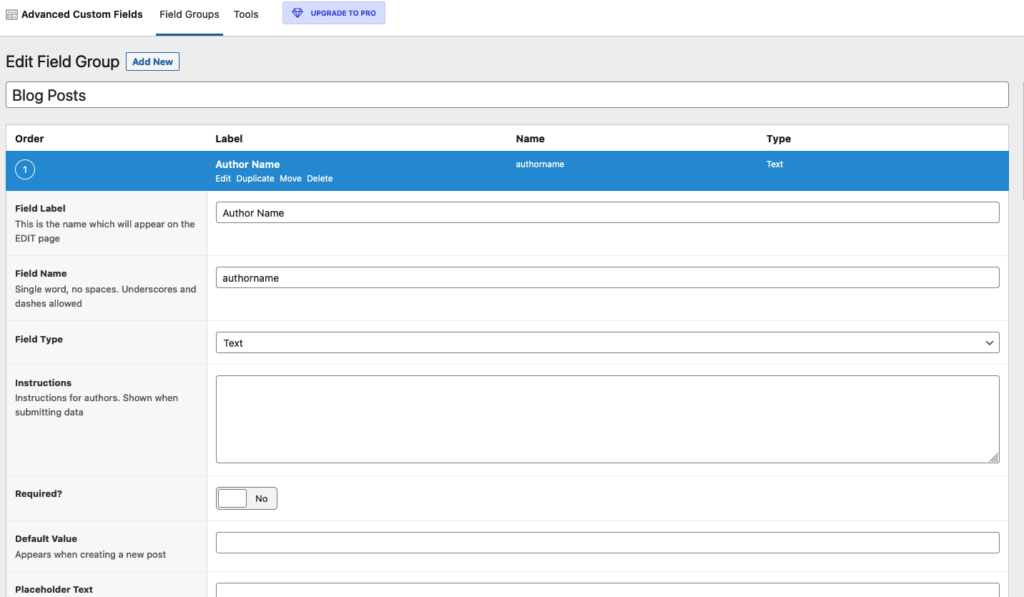Click the Add New button
The width and height of the screenshot is (1024, 597).
(153, 61)
